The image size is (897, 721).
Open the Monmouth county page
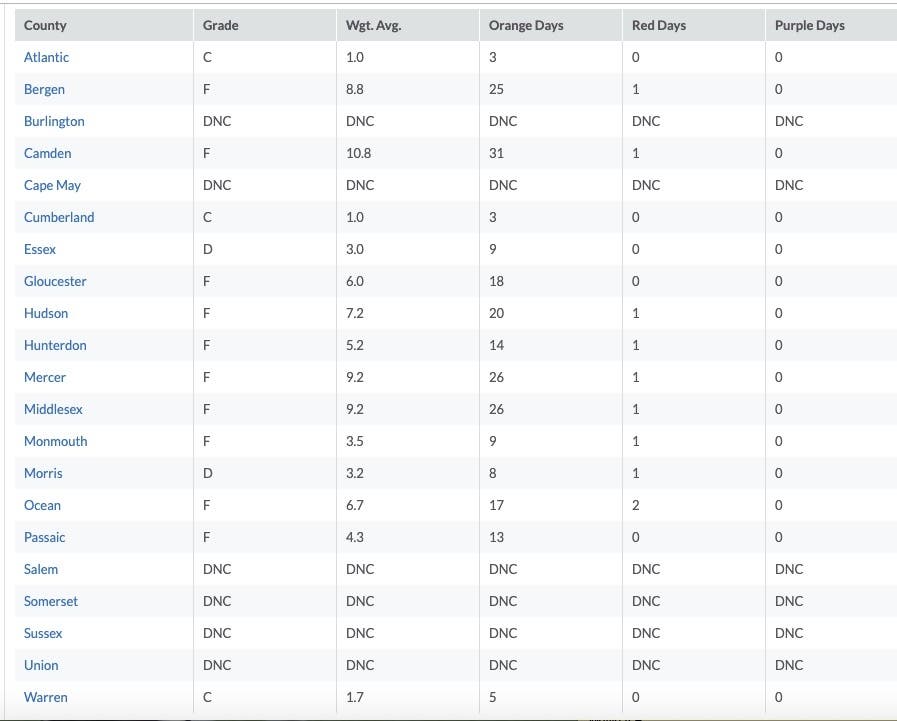click(55, 441)
